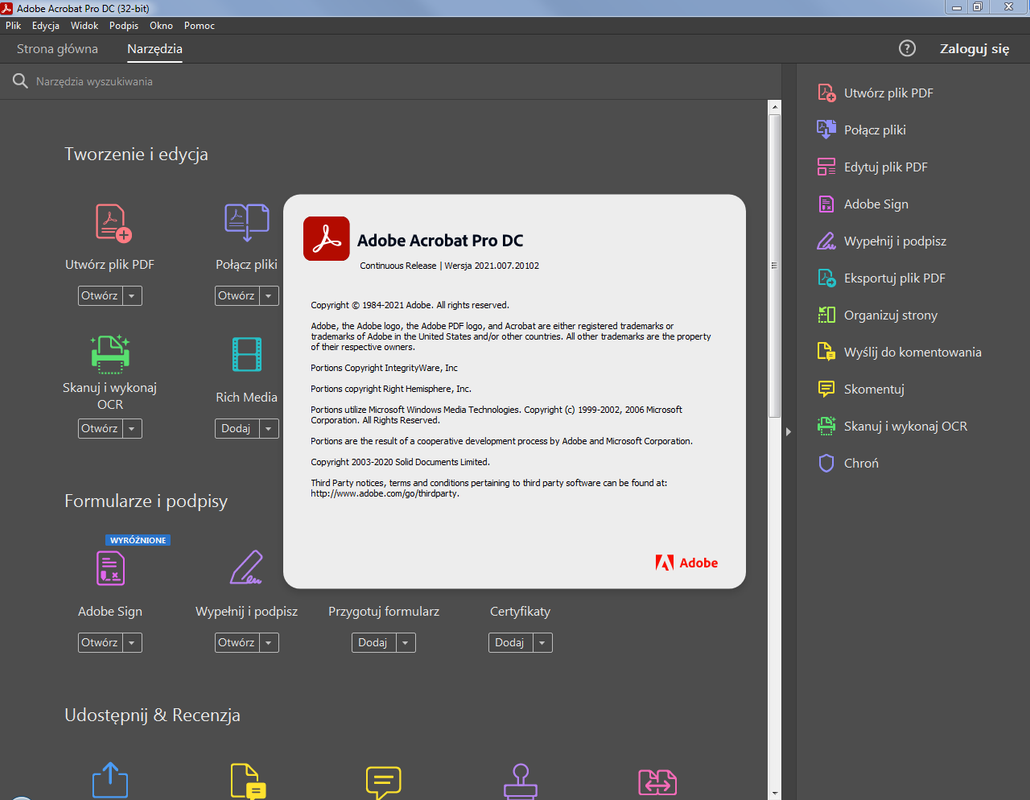Image resolution: width=1030 pixels, height=800 pixels.
Task: Expand dropdown arrow next to Rich Media Dodaj
Action: pyautogui.click(x=269, y=428)
